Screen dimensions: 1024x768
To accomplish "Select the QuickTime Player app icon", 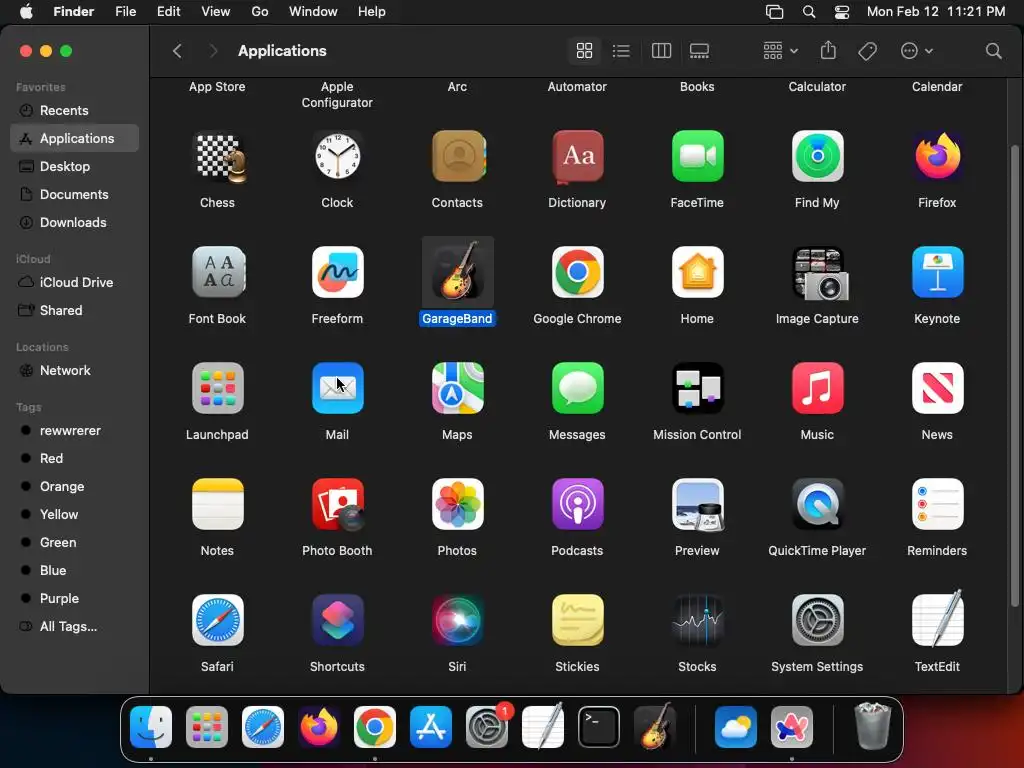I will point(817,504).
